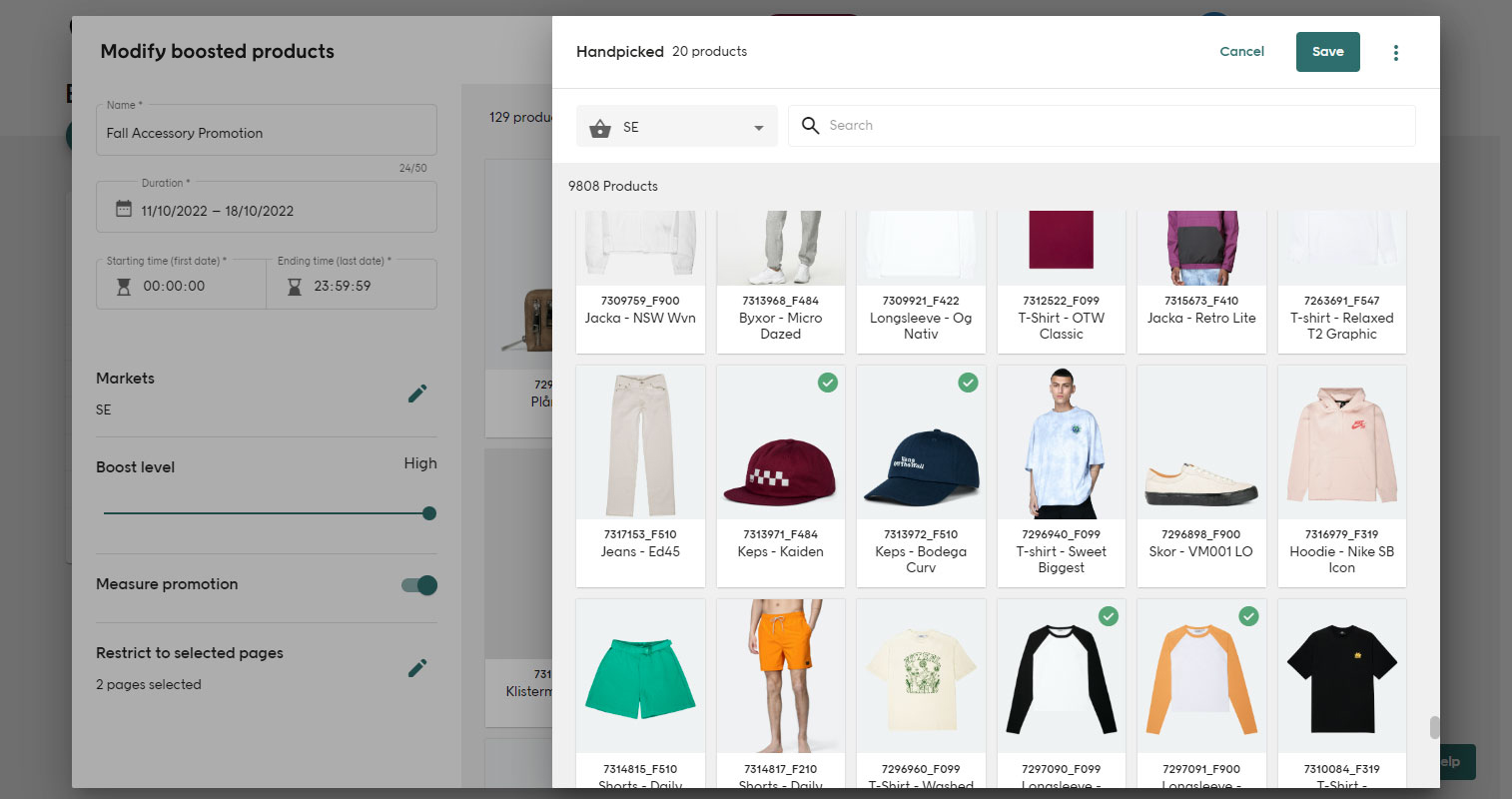Select the black T-Shirt 7310084_F319 product
The image size is (1512, 799).
click(1341, 693)
